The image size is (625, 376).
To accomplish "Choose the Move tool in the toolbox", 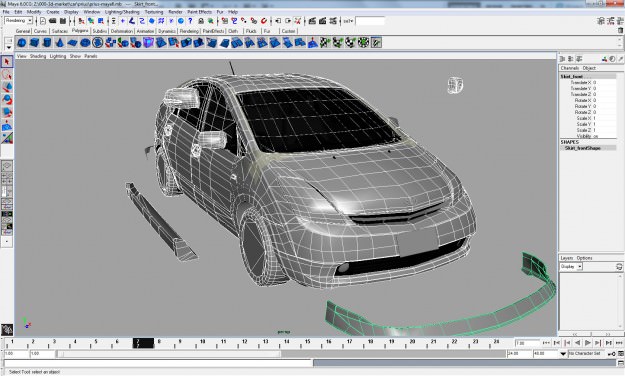I will pyautogui.click(x=7, y=87).
